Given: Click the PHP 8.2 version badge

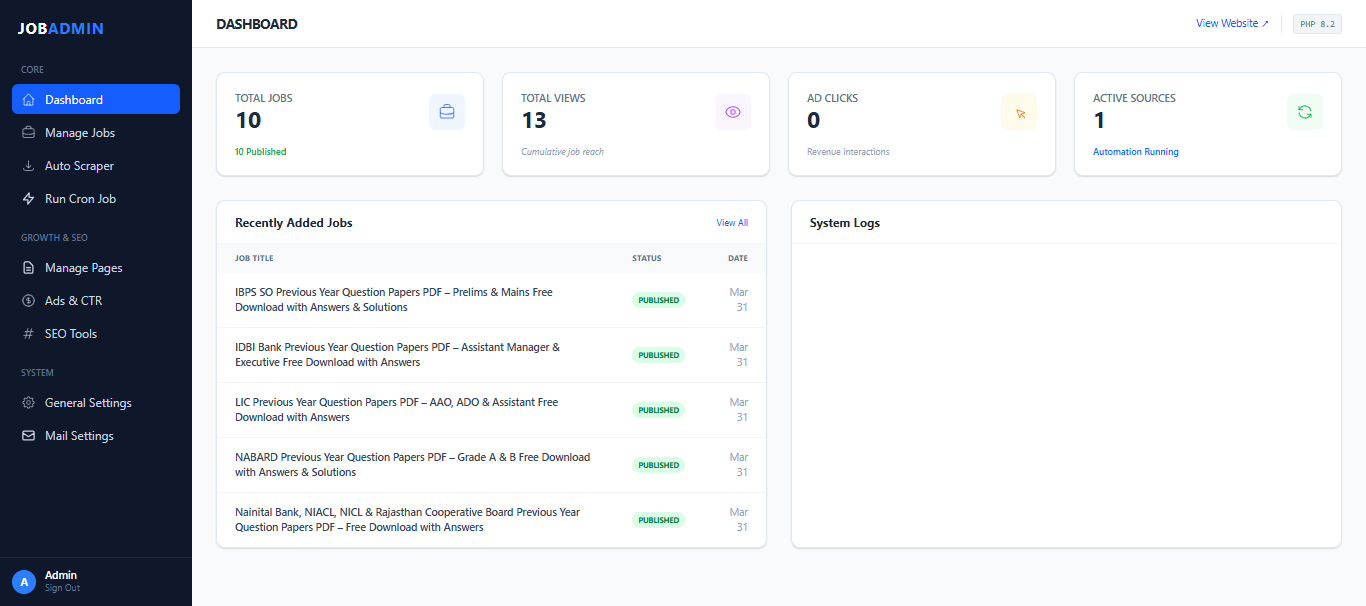Looking at the screenshot, I should click(1317, 23).
